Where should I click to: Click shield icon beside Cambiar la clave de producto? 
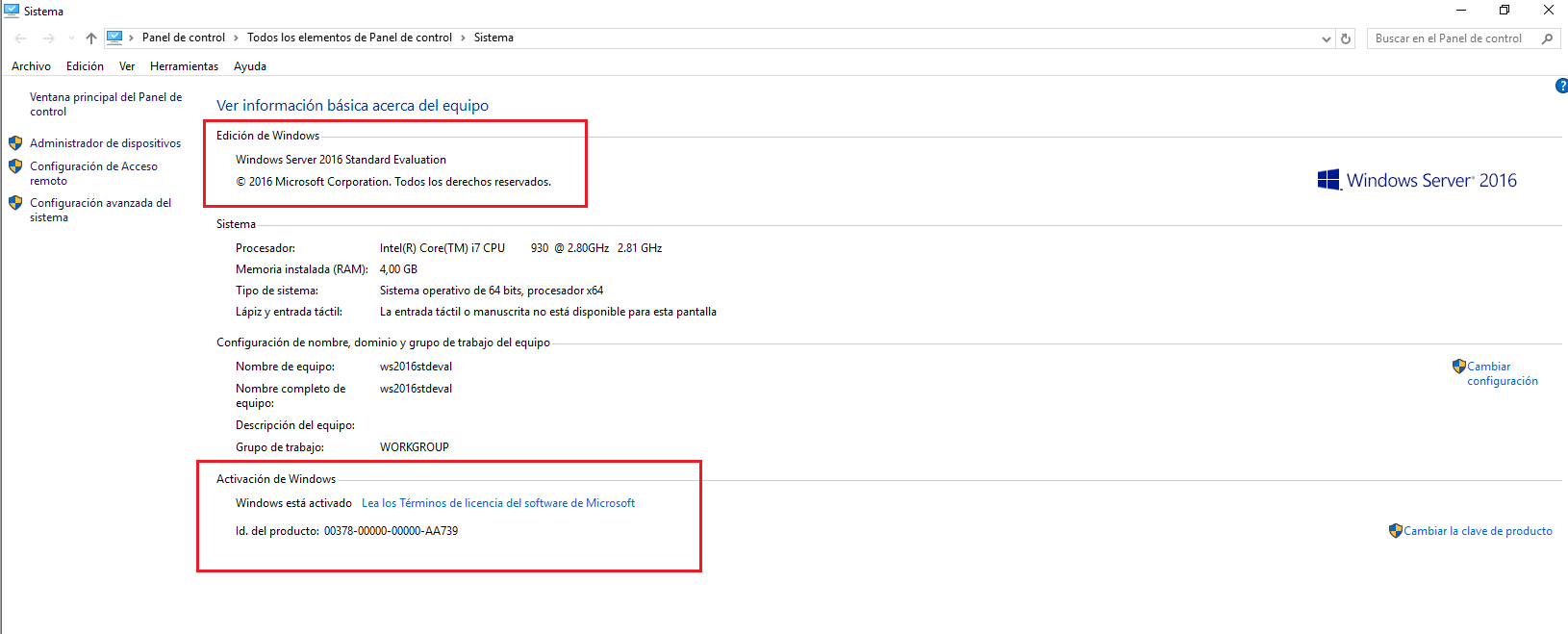tap(1396, 530)
